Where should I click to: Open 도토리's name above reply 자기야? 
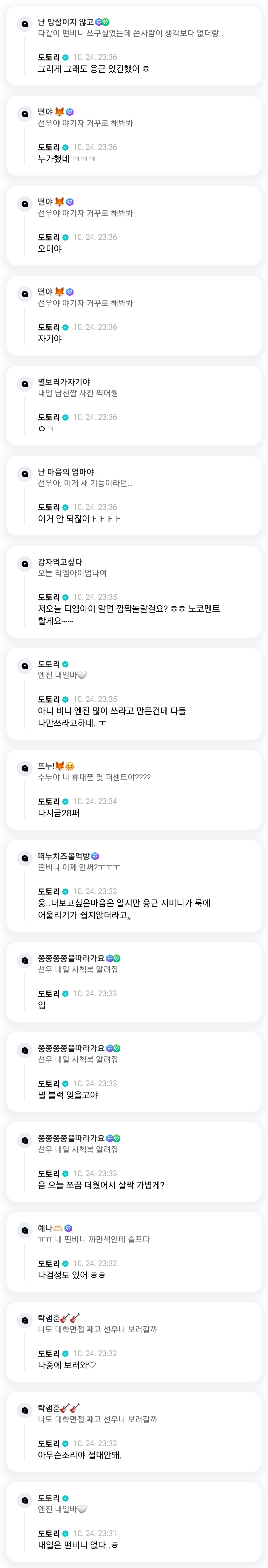coord(49,327)
